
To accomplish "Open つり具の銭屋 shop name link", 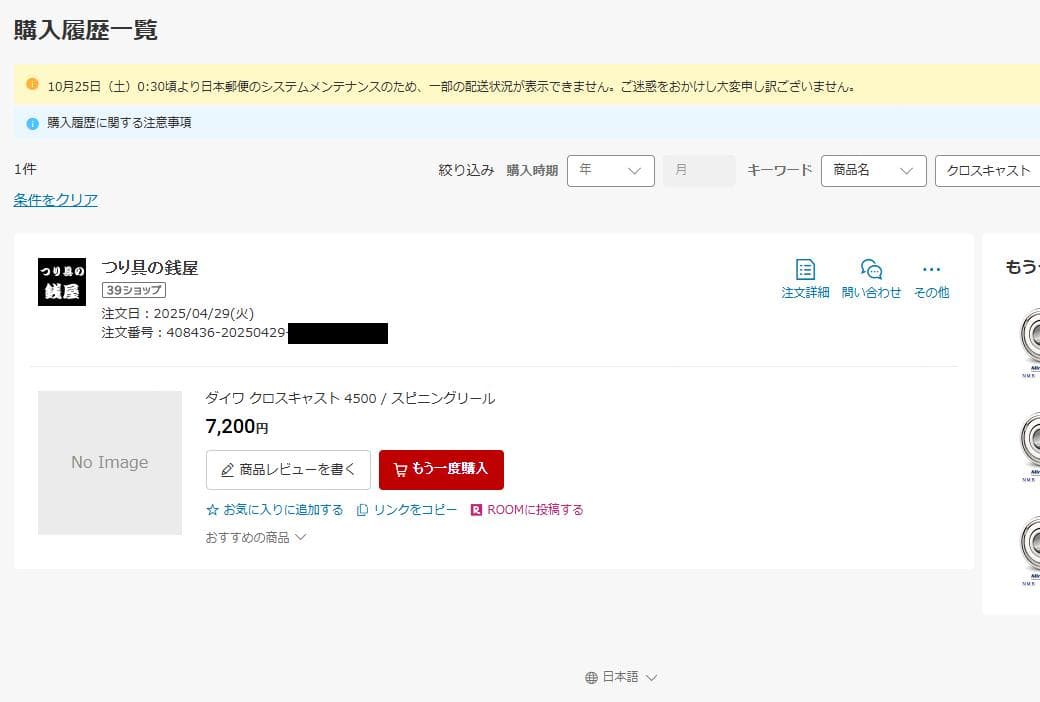I will pyautogui.click(x=150, y=267).
